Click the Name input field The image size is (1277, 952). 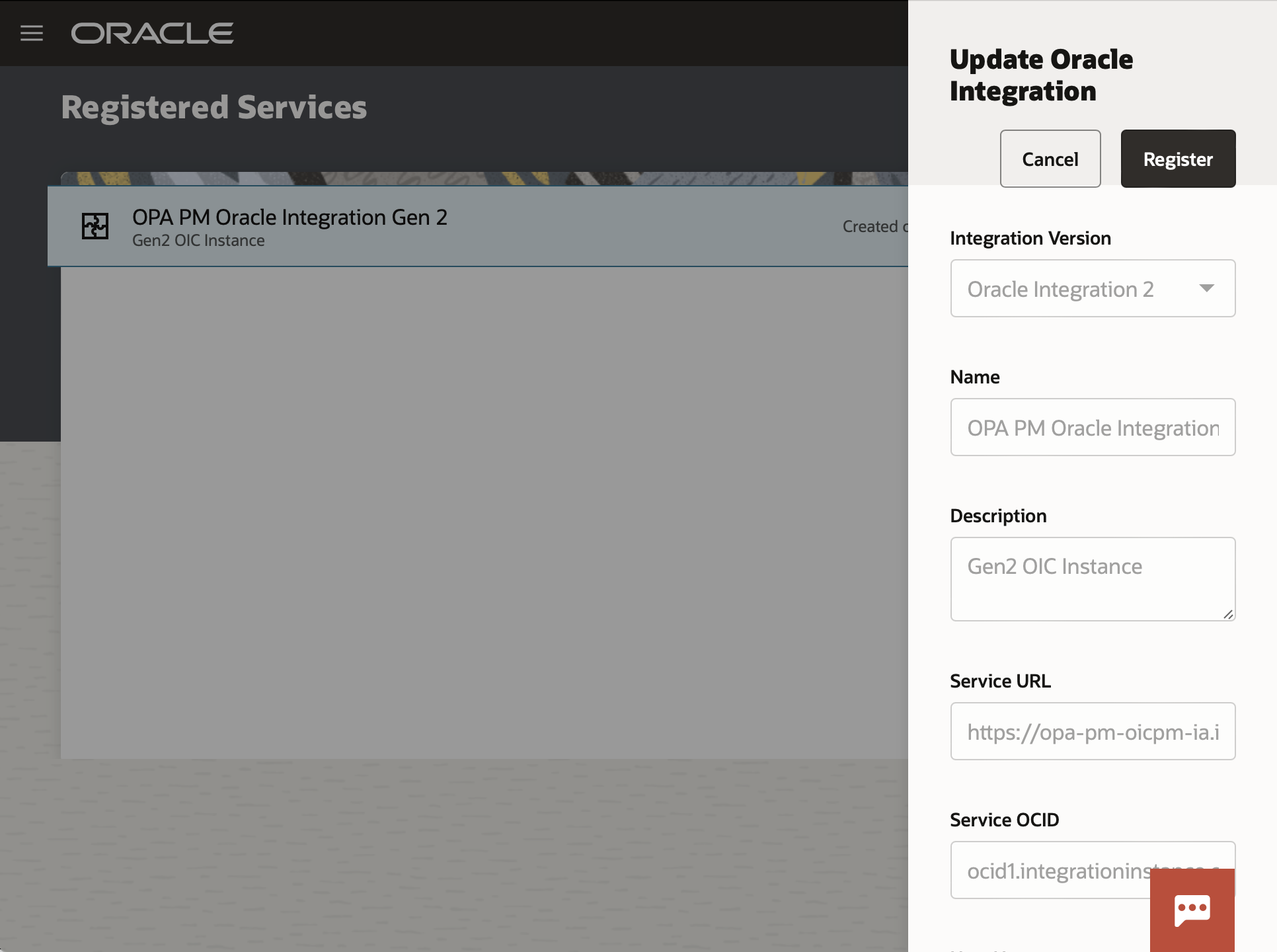point(1092,427)
